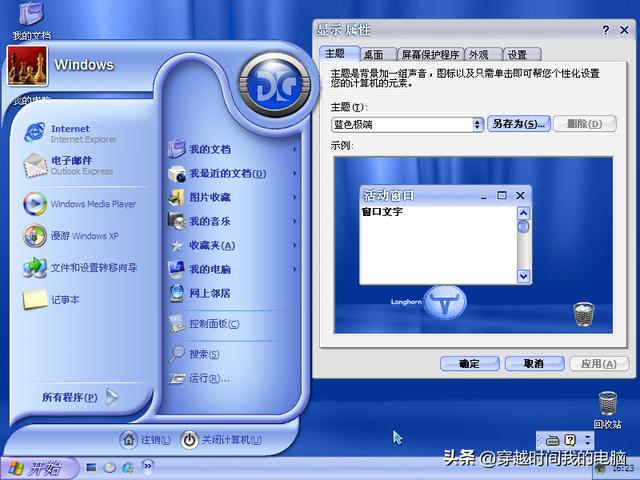Open the 主题 theme dropdown 蓝色极端

pos(407,124)
